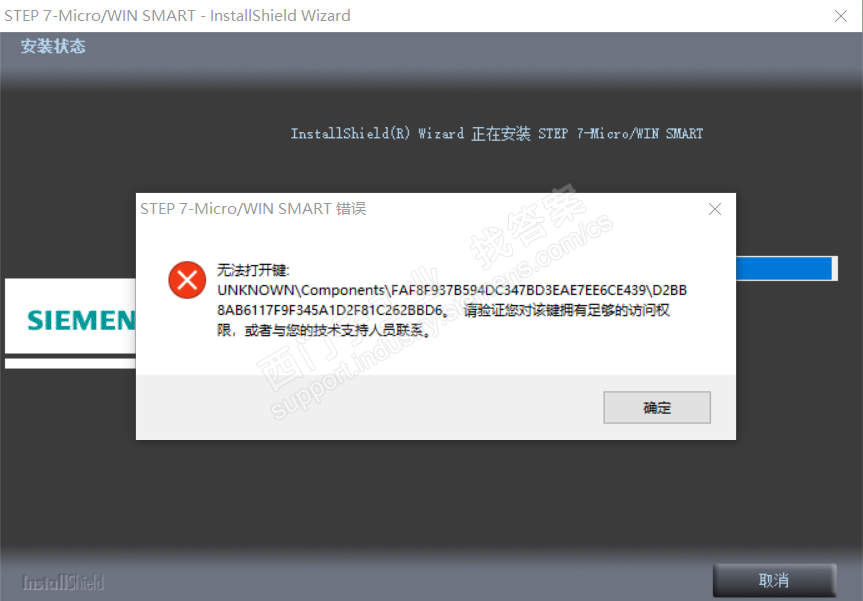Click the gray footer area beside 确定
Viewport: 863px width, 601px height.
tap(369, 407)
